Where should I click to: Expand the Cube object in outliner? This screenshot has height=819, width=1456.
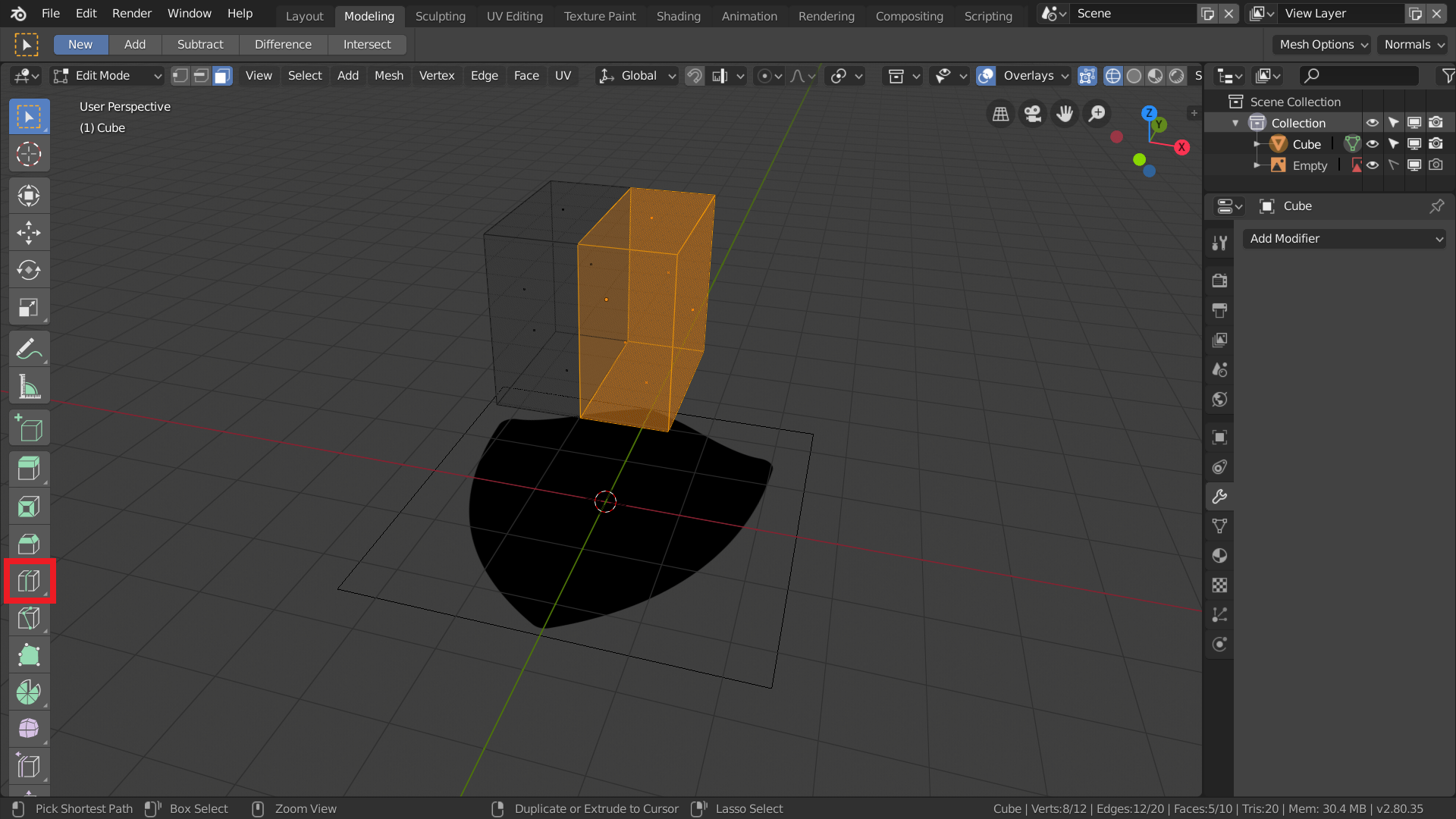(1257, 144)
